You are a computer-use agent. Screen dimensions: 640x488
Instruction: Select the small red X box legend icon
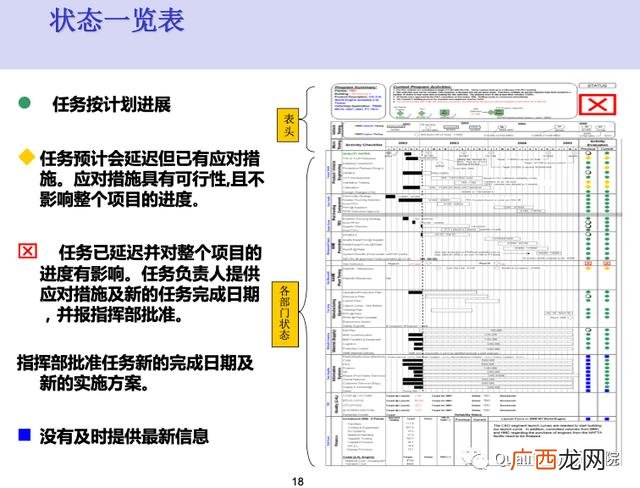pos(27,251)
